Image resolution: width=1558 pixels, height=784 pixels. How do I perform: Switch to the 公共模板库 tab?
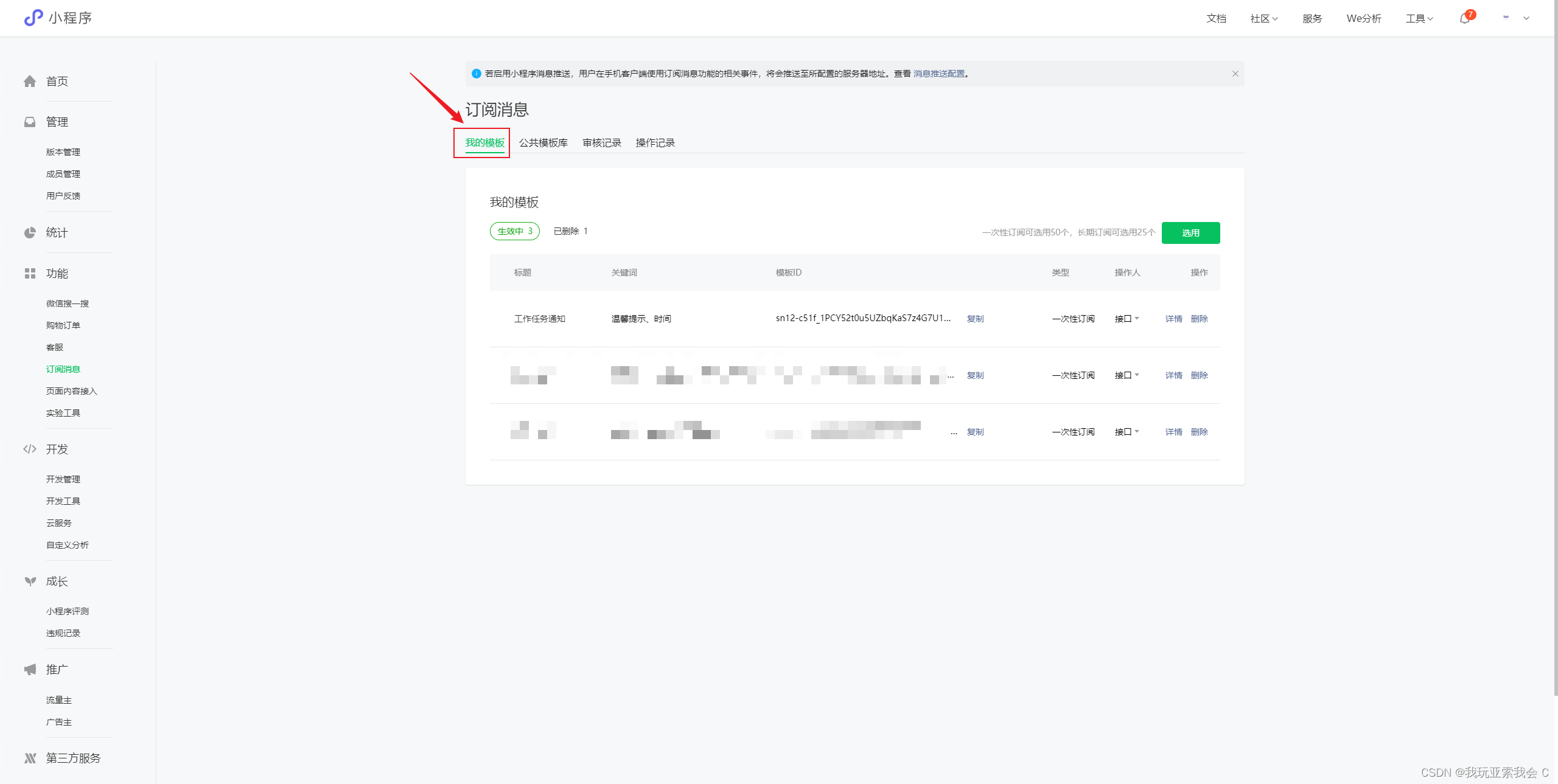(543, 143)
